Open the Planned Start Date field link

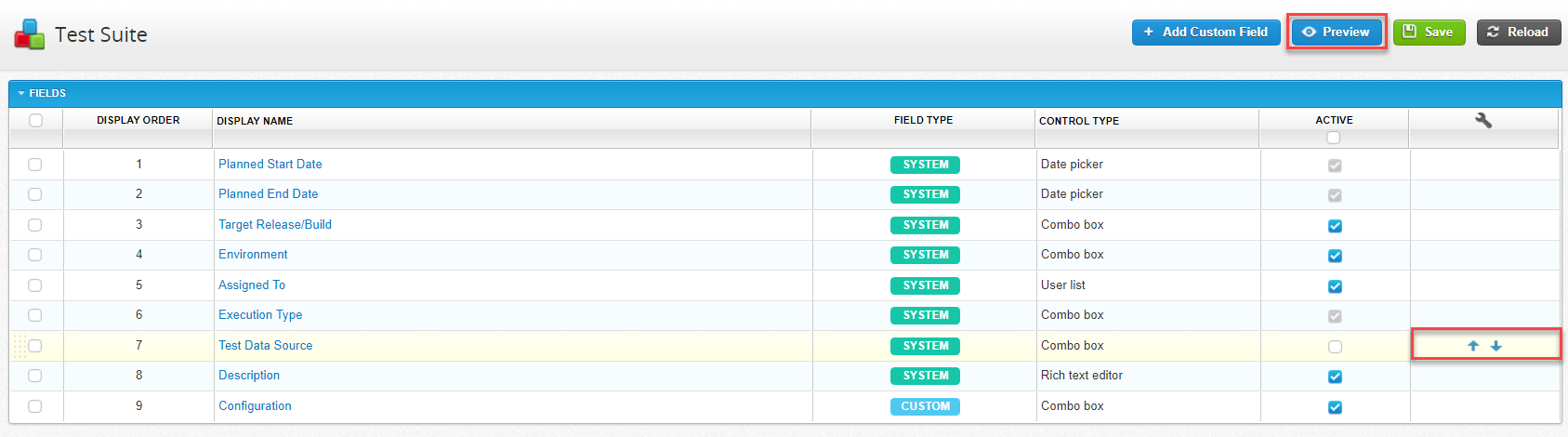point(270,165)
